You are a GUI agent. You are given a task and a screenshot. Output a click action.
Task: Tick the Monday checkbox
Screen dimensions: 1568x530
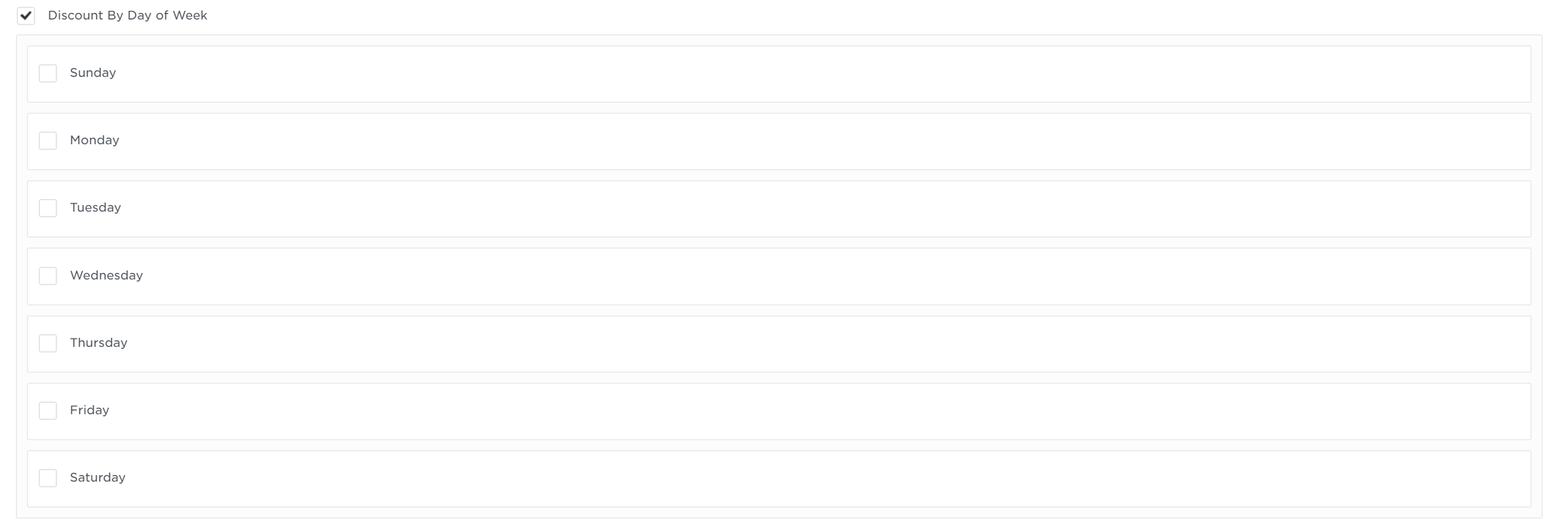coord(48,140)
